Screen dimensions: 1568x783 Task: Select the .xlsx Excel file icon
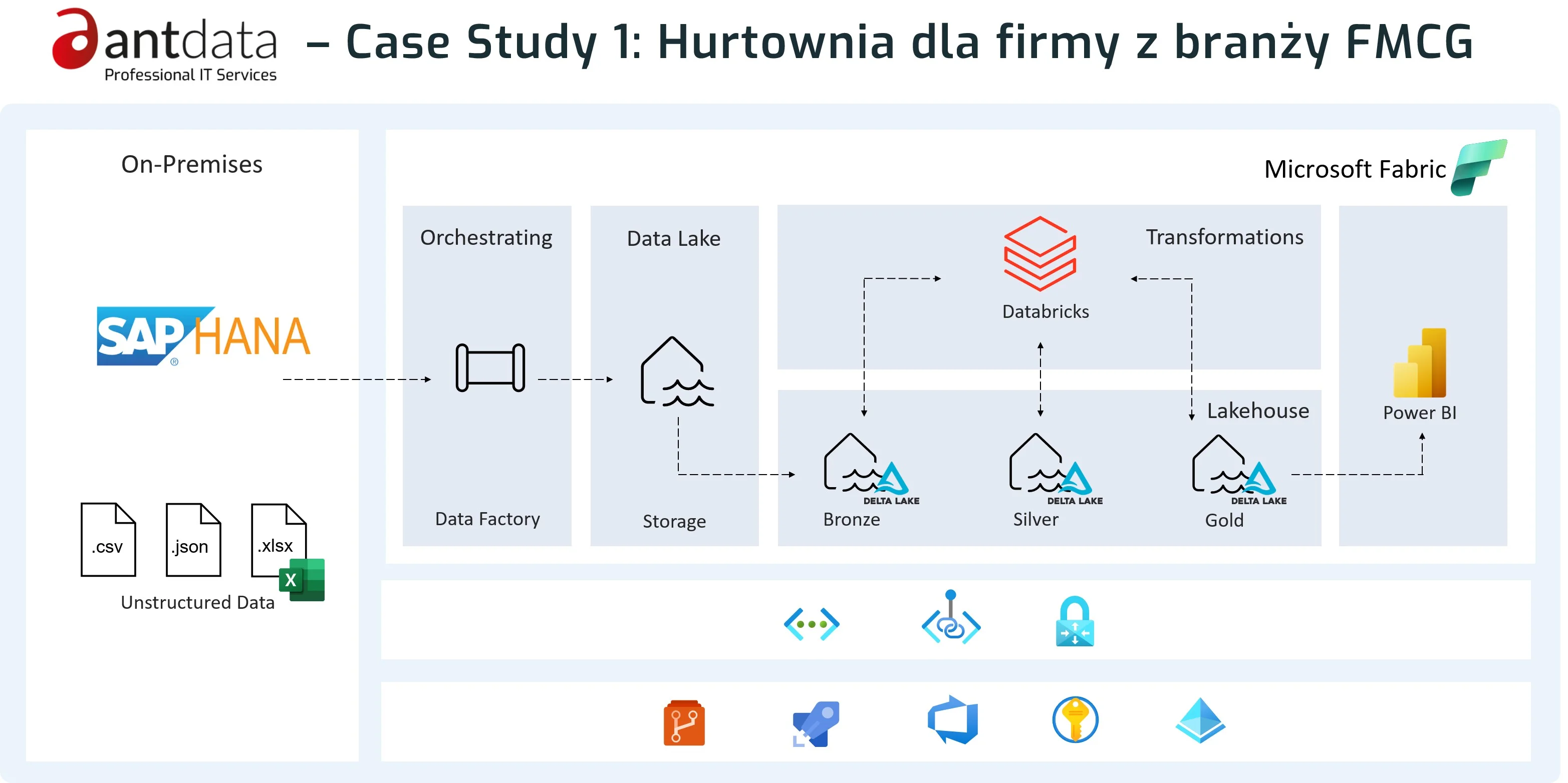[x=288, y=551]
